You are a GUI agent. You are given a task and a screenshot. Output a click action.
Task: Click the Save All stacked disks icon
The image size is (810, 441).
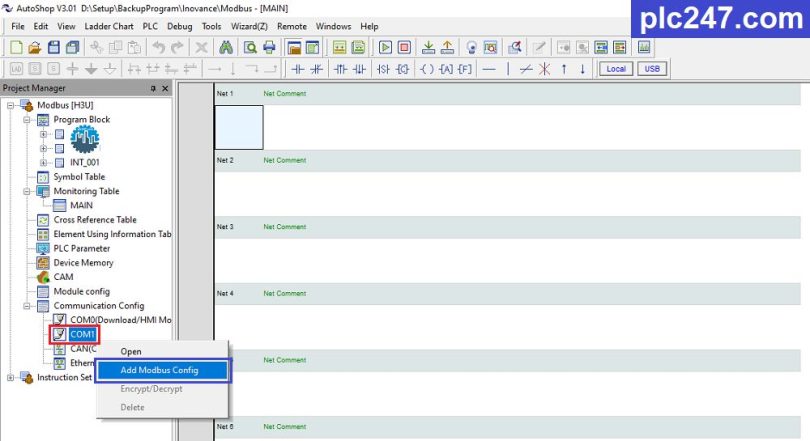point(73,48)
